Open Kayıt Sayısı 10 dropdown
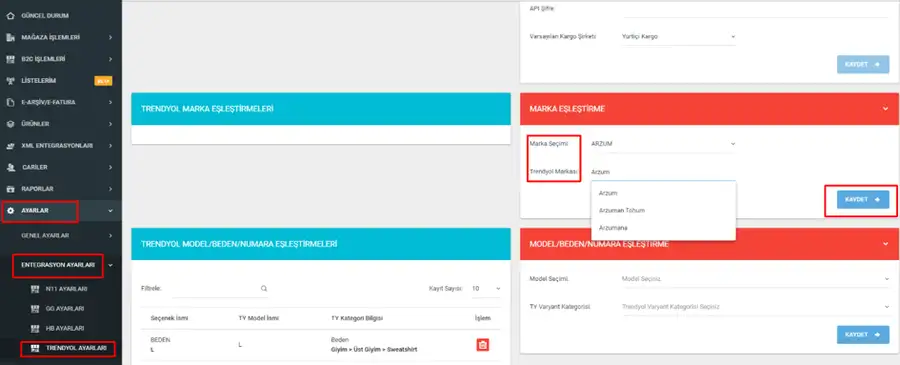Screen dimensions: 900x365 pos(486,289)
